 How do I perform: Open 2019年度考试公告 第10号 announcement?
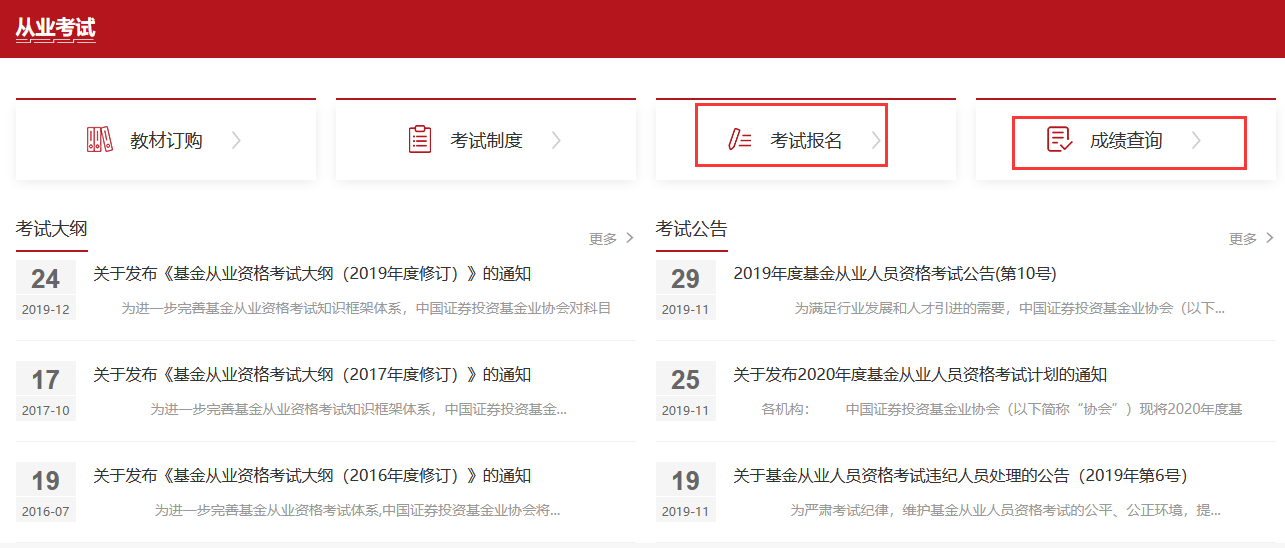894,274
